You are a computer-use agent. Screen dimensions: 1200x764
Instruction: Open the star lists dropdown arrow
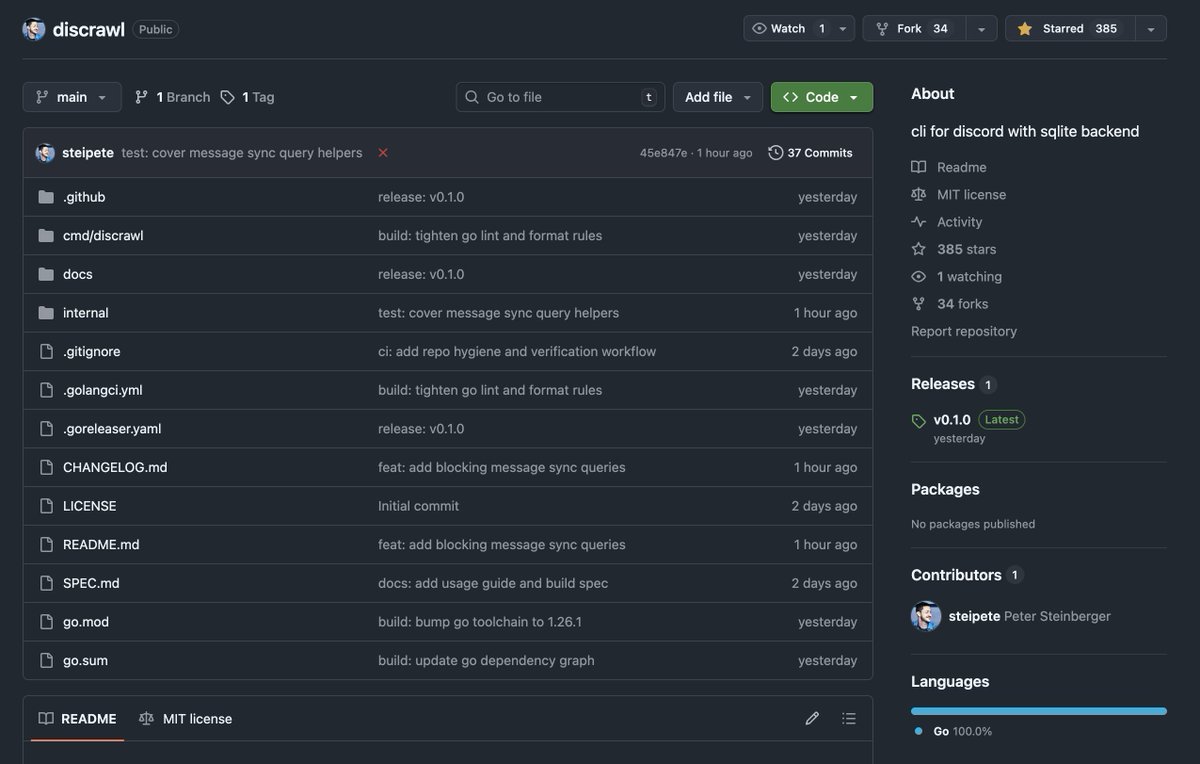(x=1151, y=29)
